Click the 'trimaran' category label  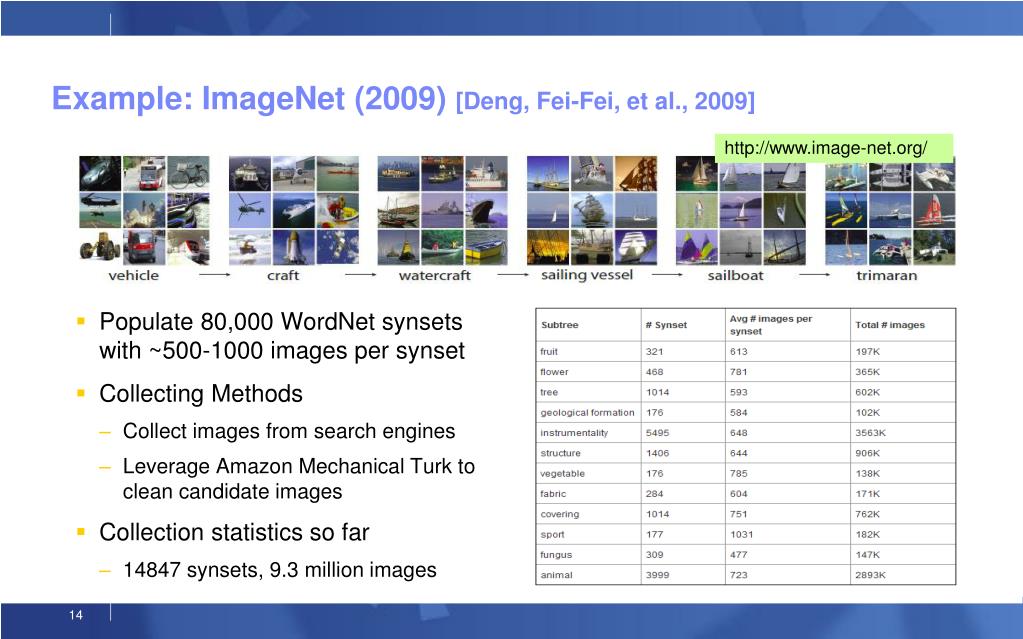click(x=887, y=275)
